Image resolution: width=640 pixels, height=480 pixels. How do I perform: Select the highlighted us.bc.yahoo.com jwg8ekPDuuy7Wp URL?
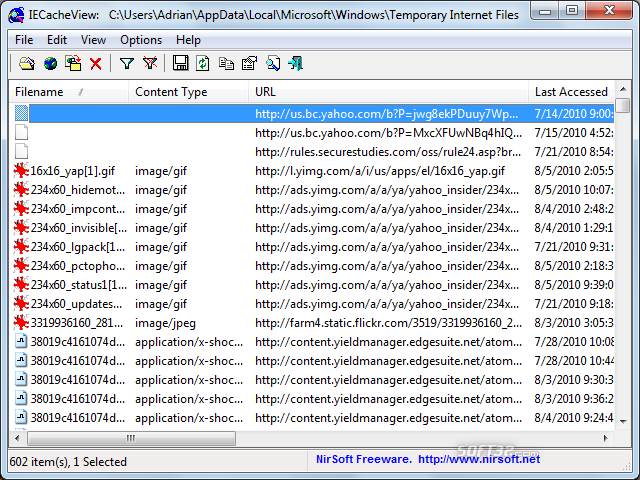(386, 114)
